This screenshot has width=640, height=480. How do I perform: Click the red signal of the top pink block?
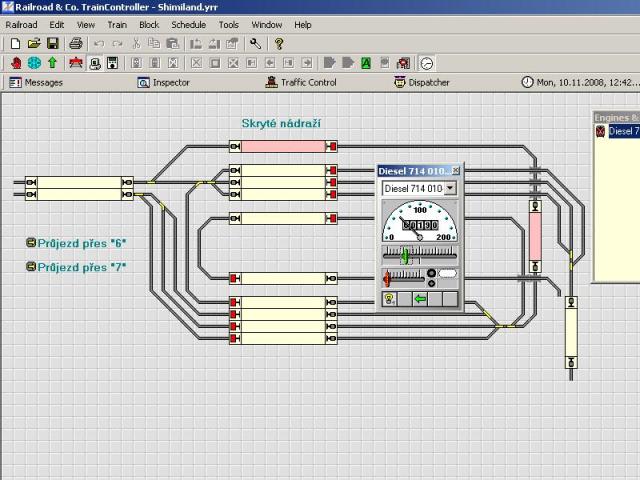click(331, 146)
